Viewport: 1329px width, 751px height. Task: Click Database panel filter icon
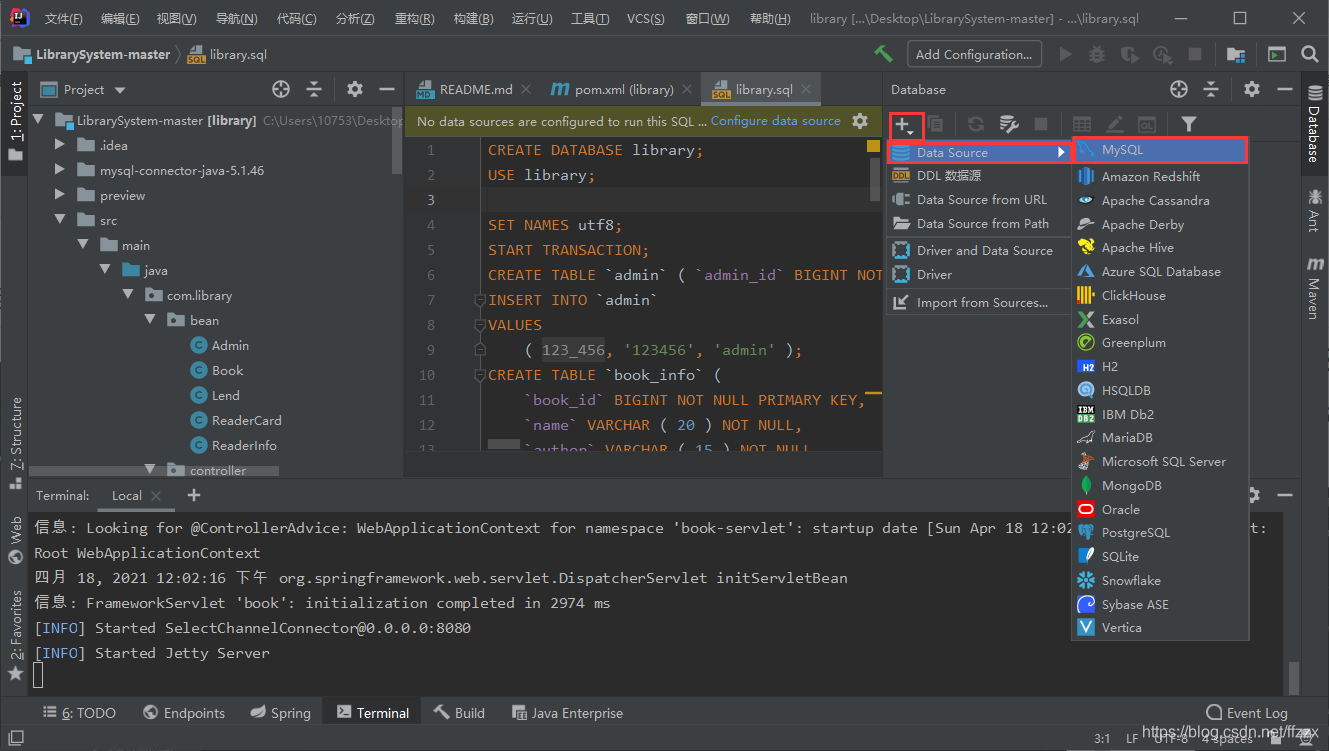1188,125
